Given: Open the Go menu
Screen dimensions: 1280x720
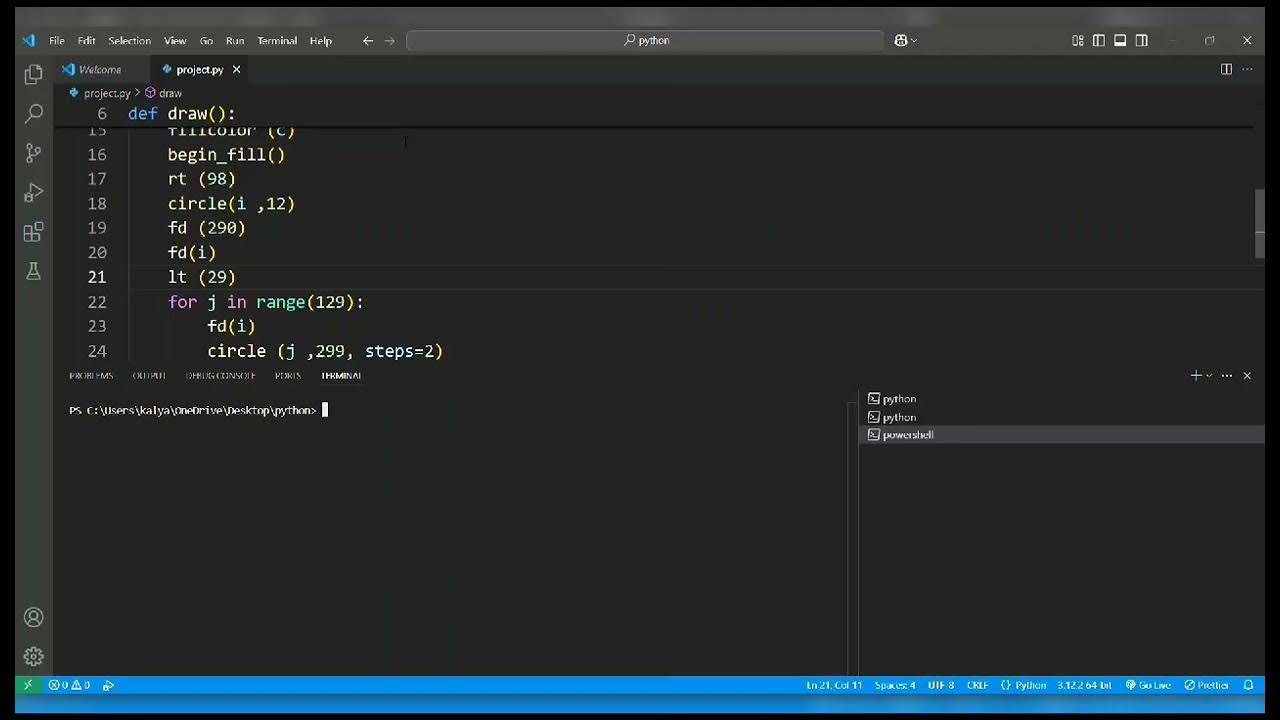Looking at the screenshot, I should click(206, 41).
